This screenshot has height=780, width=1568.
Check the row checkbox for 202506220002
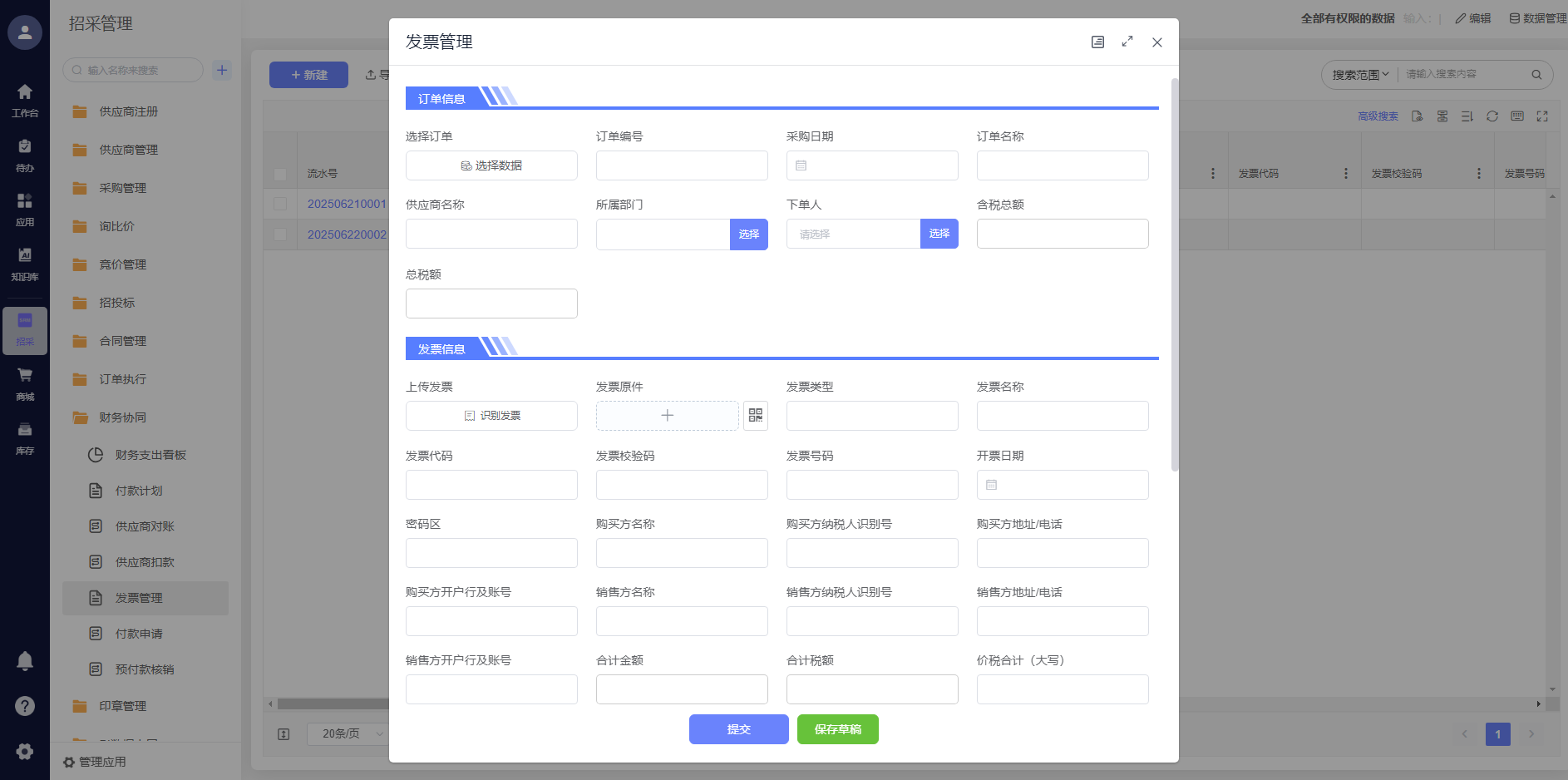pyautogui.click(x=280, y=234)
